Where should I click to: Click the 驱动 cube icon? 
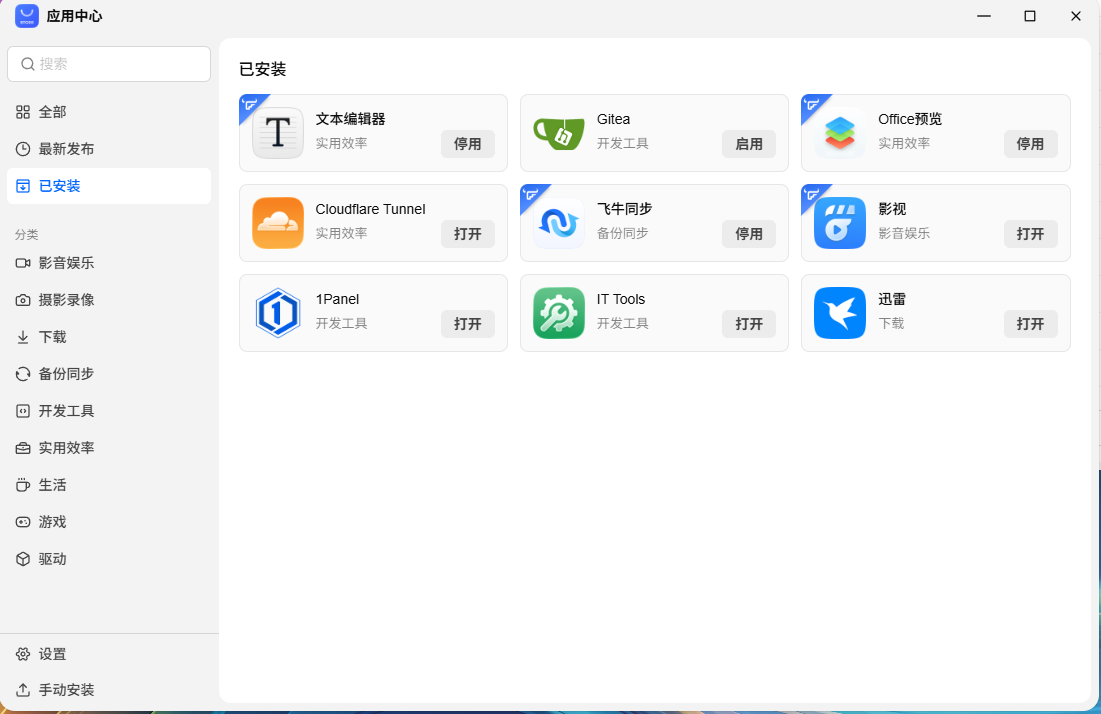click(23, 559)
